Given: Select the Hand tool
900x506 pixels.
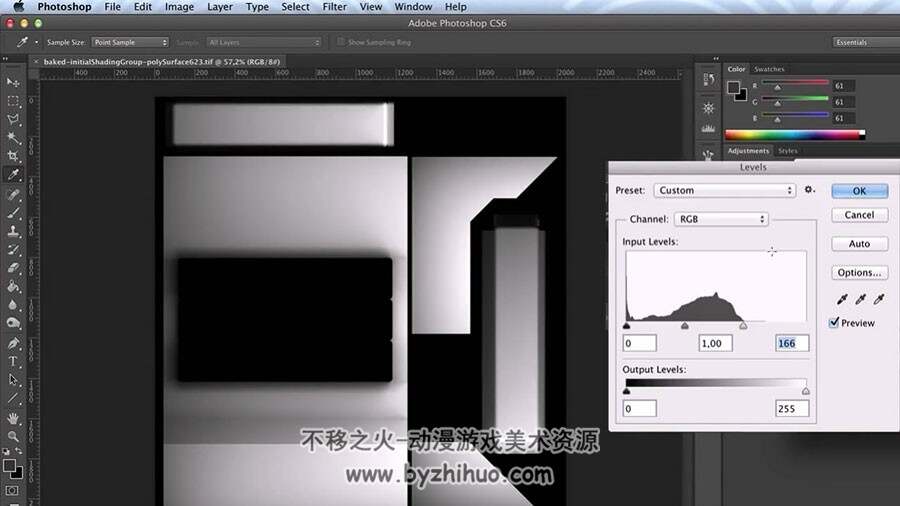Looking at the screenshot, I should 13,418.
